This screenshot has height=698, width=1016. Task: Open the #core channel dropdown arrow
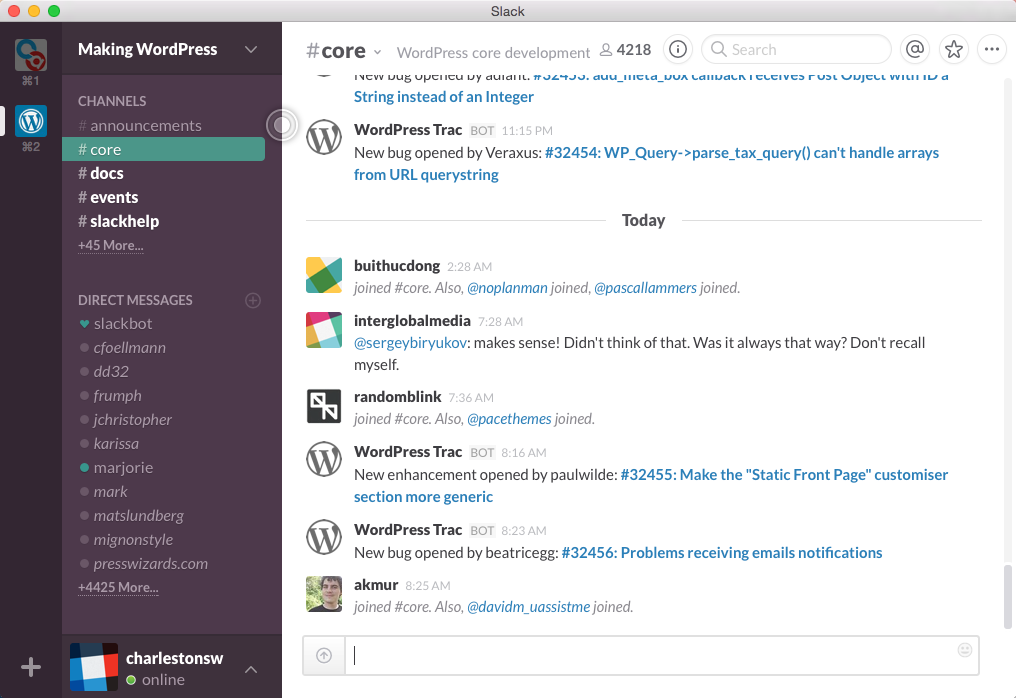click(378, 52)
